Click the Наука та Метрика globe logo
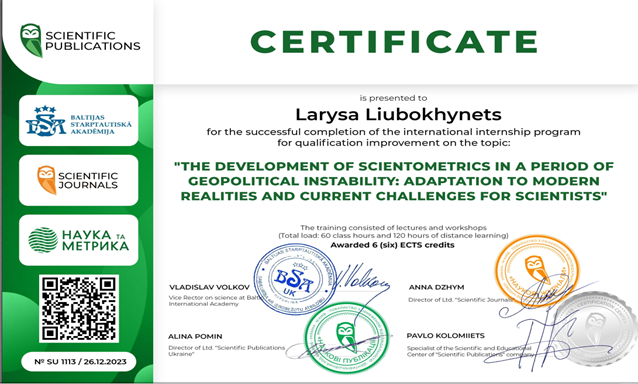The image size is (638, 384). pos(43,240)
